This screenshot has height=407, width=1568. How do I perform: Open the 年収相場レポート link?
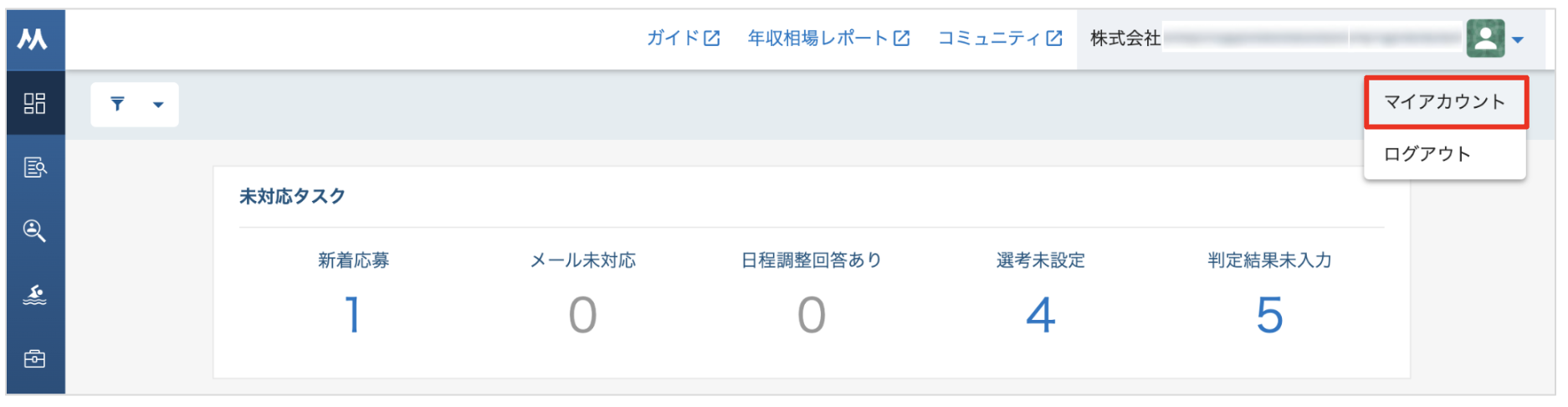(817, 38)
